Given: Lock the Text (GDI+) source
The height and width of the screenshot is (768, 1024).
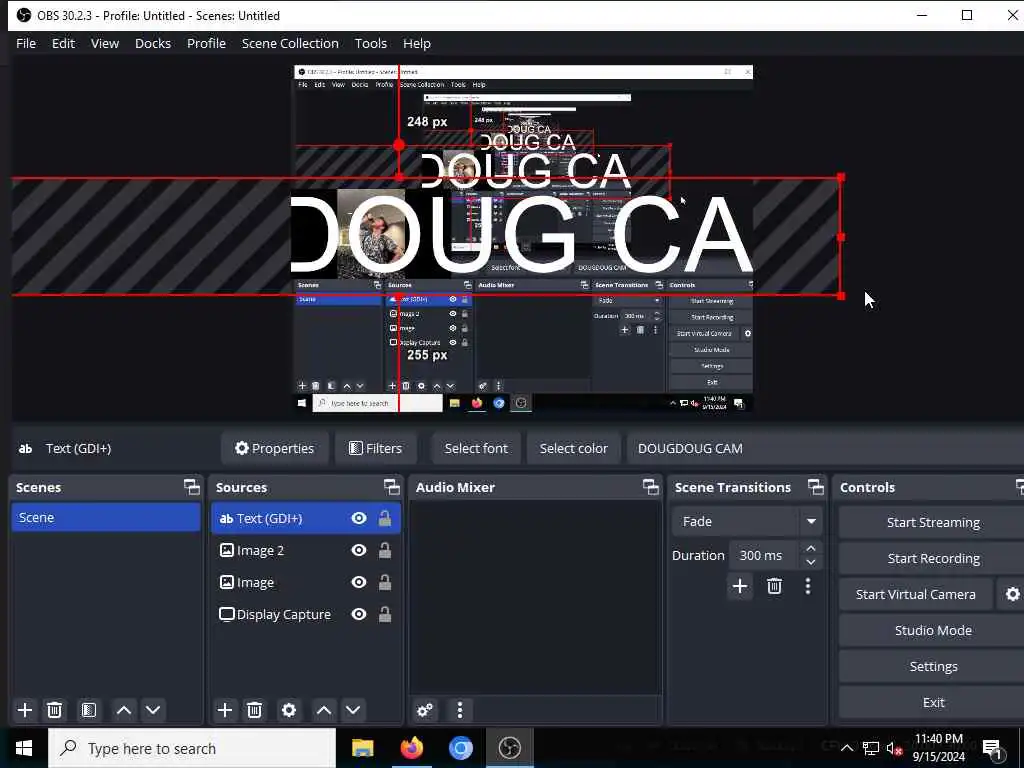Looking at the screenshot, I should [x=385, y=519].
